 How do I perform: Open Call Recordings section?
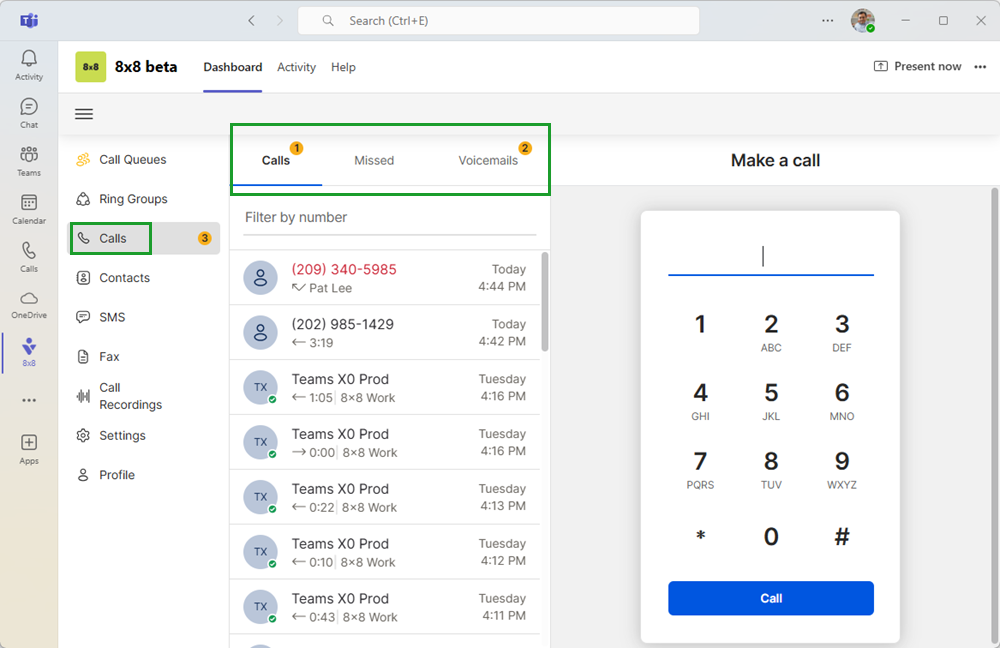(130, 396)
